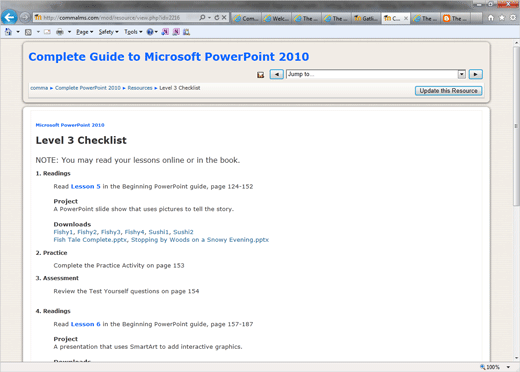Click the small activity icon left of Jump to

(x=261, y=75)
